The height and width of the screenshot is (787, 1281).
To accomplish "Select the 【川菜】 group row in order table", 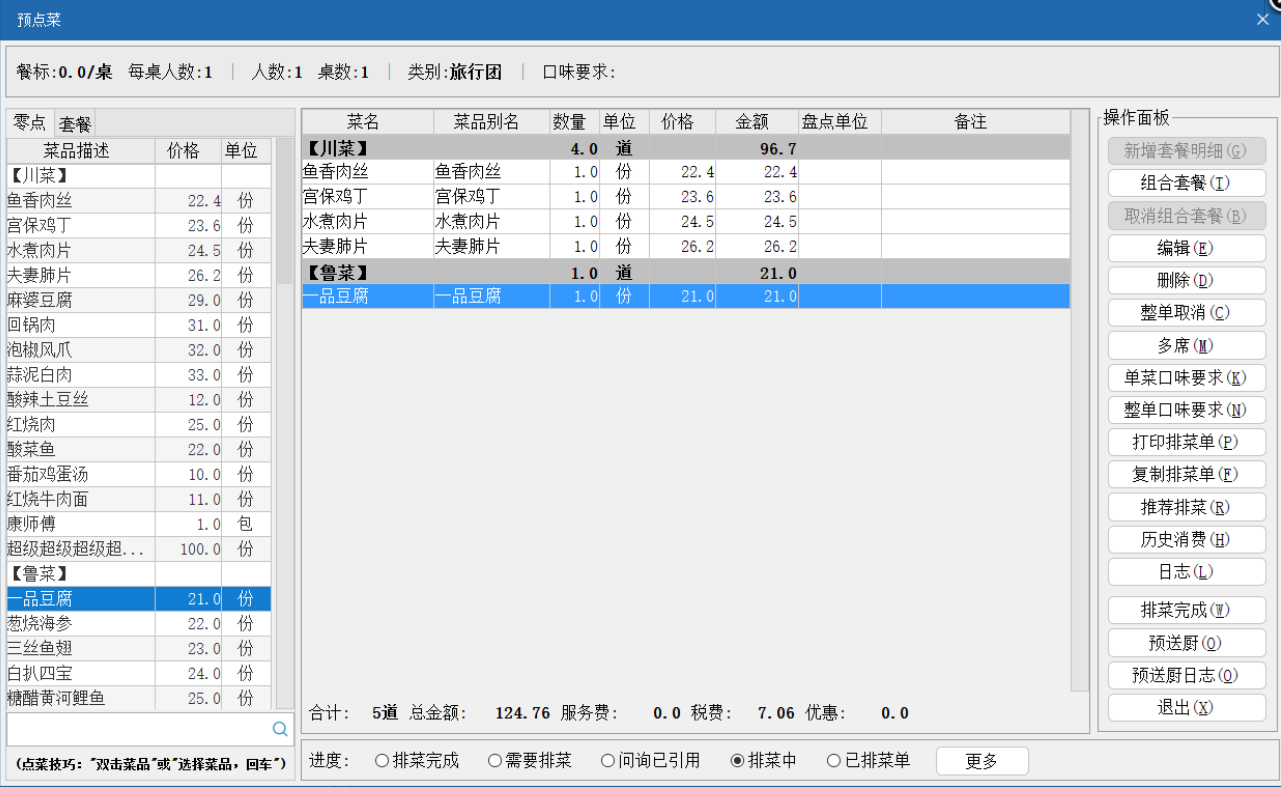I will [686, 148].
